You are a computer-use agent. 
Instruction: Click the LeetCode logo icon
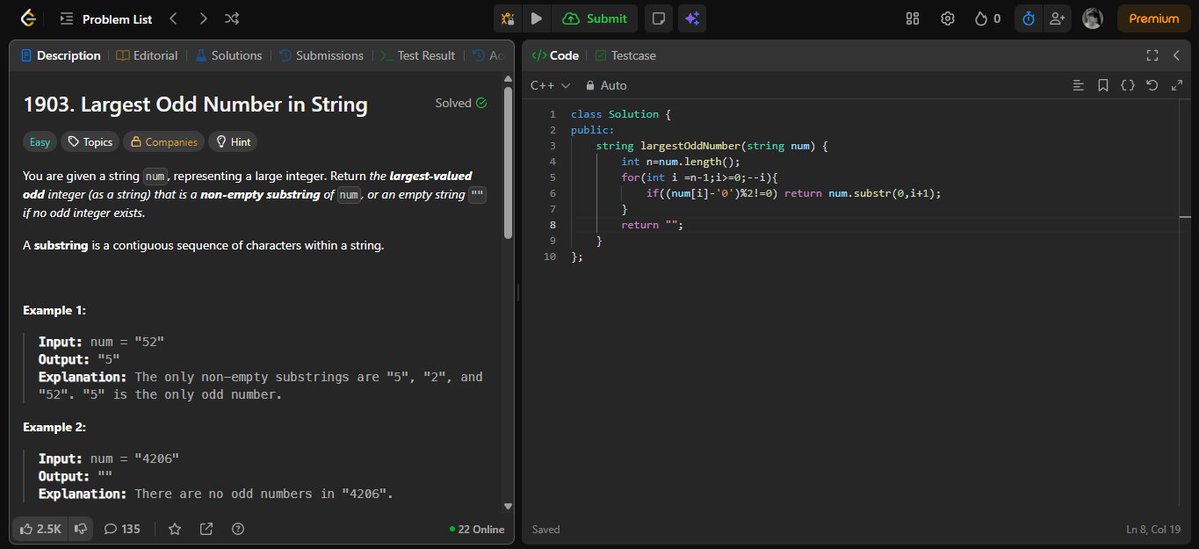coord(28,18)
